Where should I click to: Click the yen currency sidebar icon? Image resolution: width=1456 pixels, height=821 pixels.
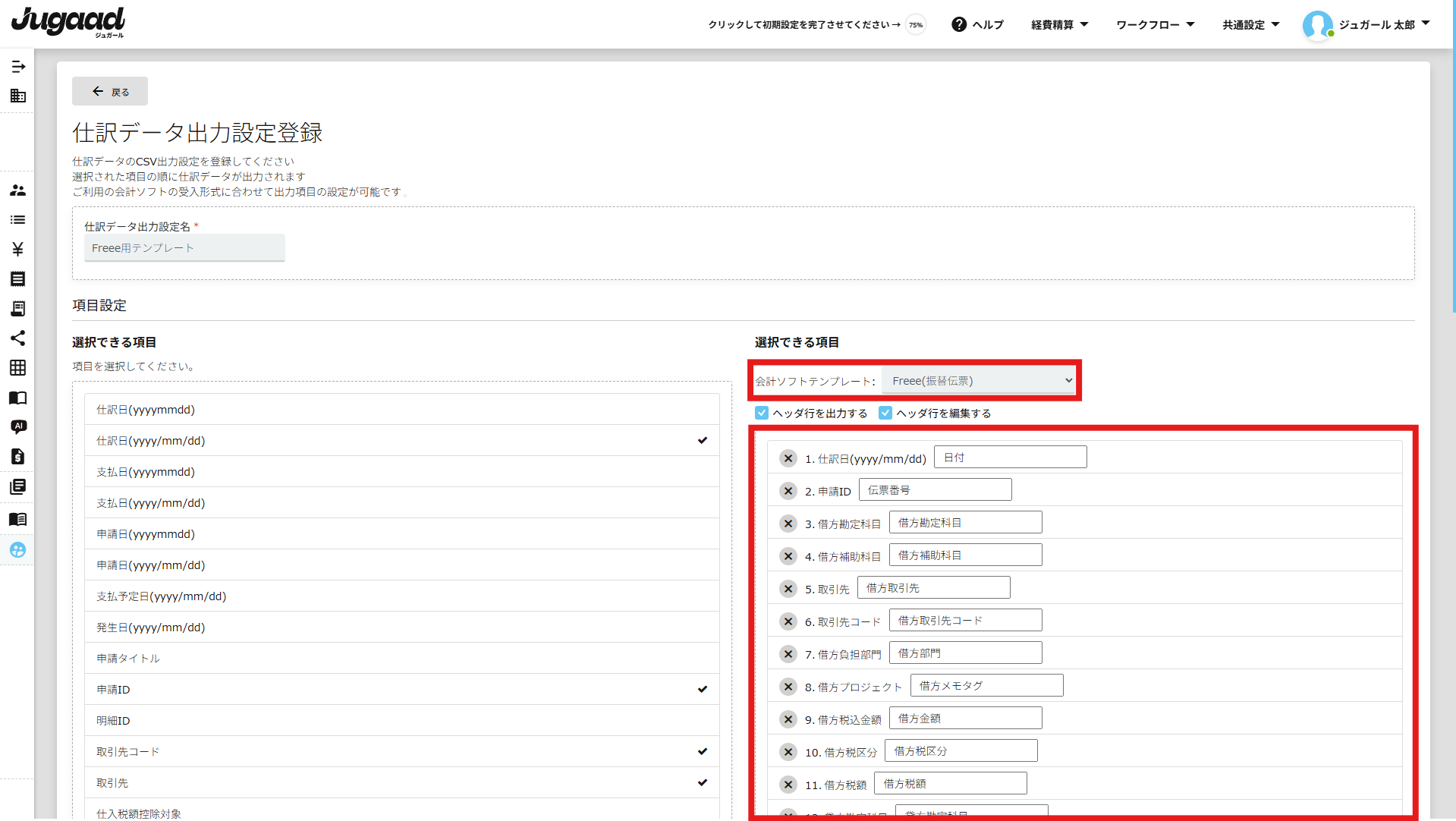(x=18, y=250)
